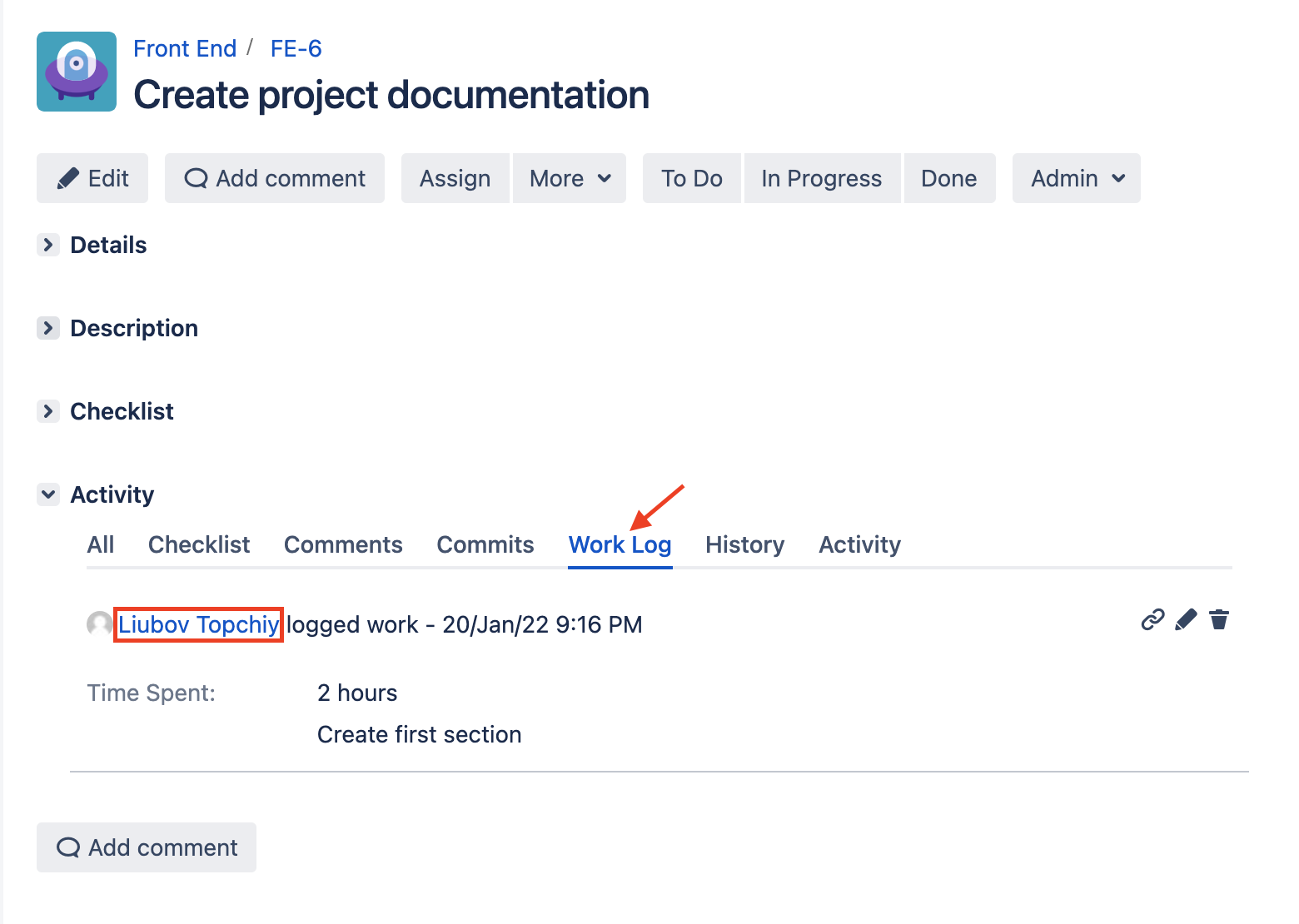Edit the work log entry pencil icon
Image resolution: width=1299 pixels, height=924 pixels.
click(1186, 620)
